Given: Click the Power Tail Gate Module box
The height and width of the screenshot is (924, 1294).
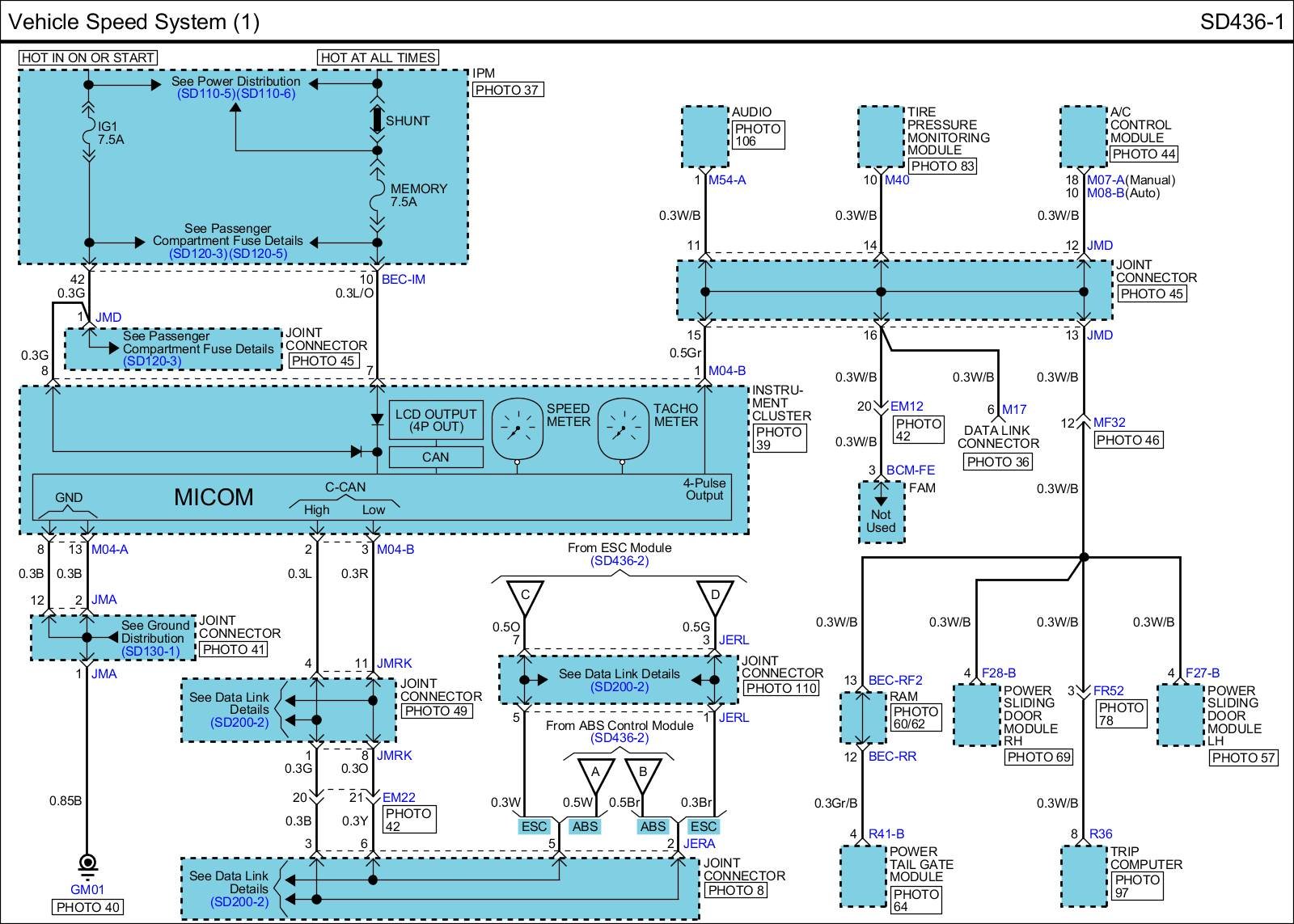Looking at the screenshot, I should (863, 876).
